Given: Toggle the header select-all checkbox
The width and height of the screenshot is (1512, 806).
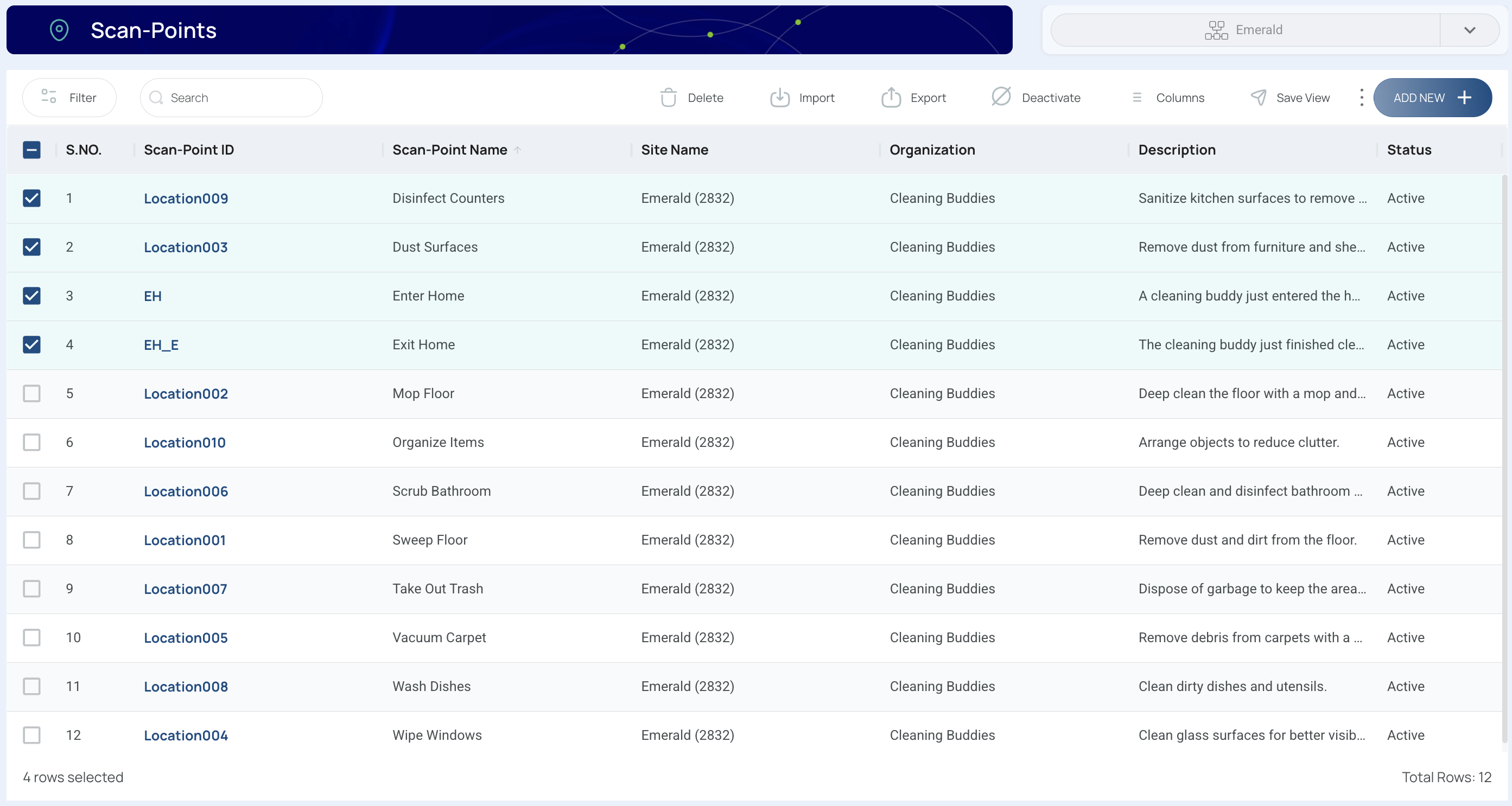Looking at the screenshot, I should tap(31, 150).
